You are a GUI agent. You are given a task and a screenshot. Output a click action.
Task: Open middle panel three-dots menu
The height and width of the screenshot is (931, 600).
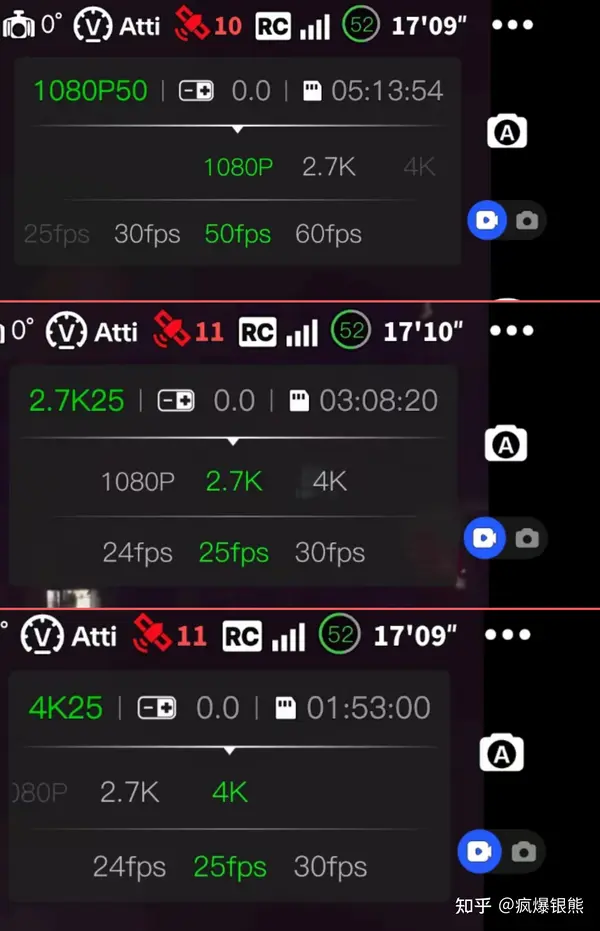pyautogui.click(x=511, y=331)
